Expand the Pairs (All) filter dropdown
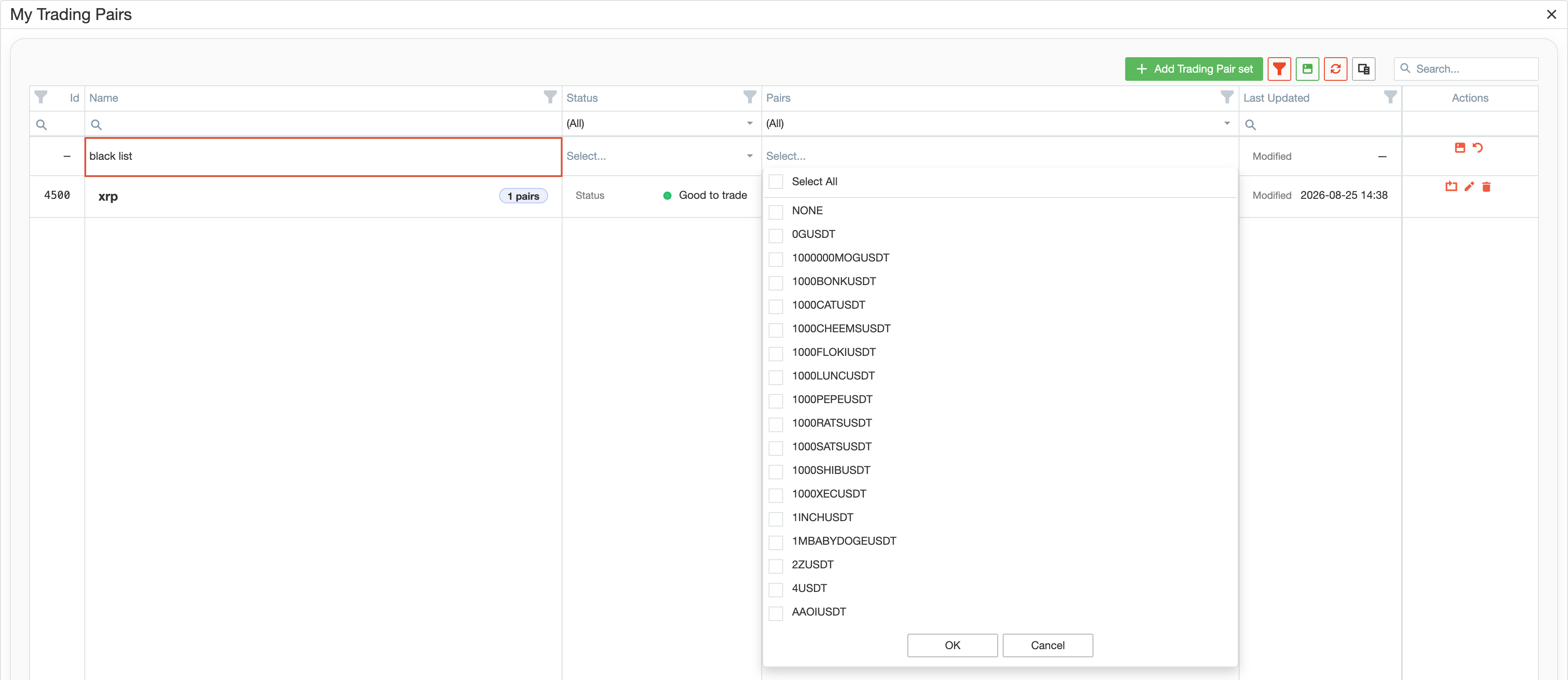Viewport: 1568px width, 680px height. click(x=1226, y=123)
